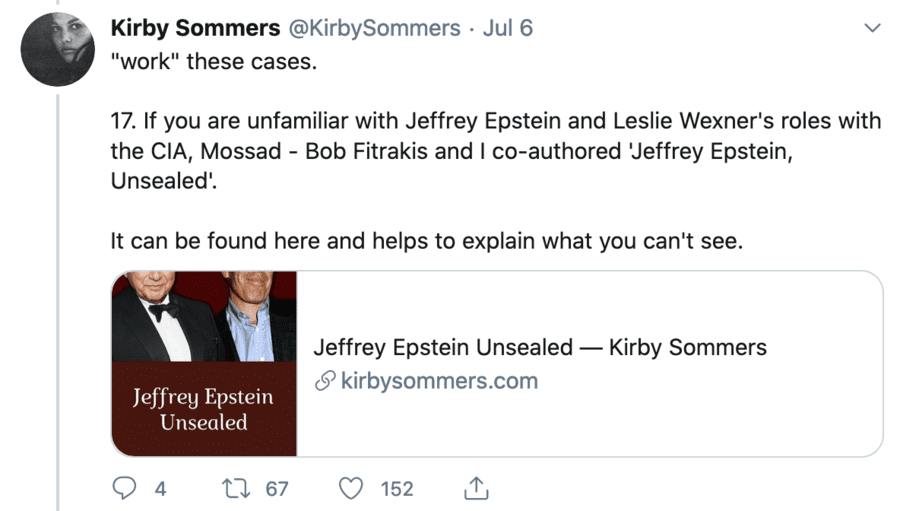
Task: Open the share tweet icon
Action: tap(477, 488)
